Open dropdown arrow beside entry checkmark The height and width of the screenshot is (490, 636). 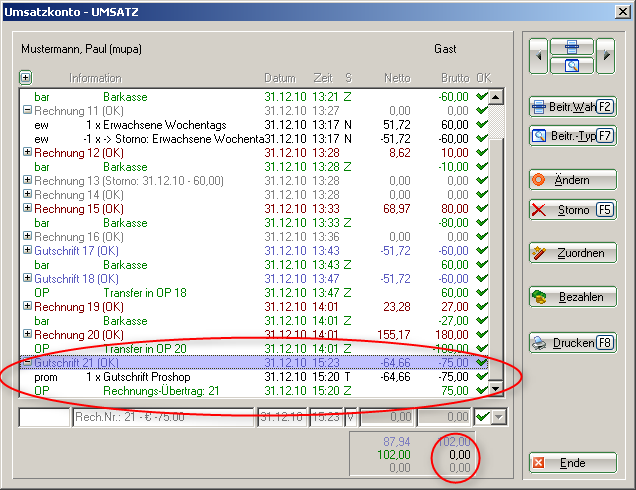coord(499,417)
